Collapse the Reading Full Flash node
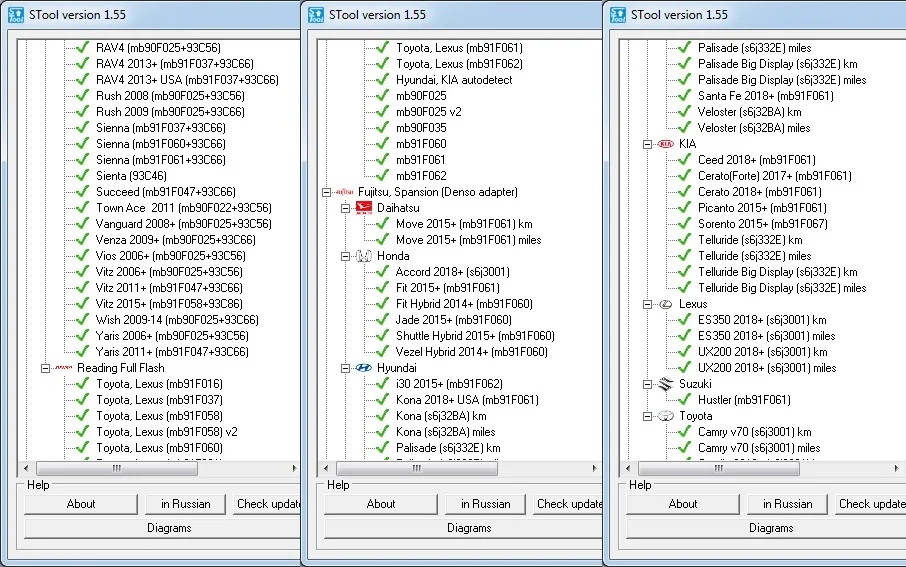 coord(45,368)
